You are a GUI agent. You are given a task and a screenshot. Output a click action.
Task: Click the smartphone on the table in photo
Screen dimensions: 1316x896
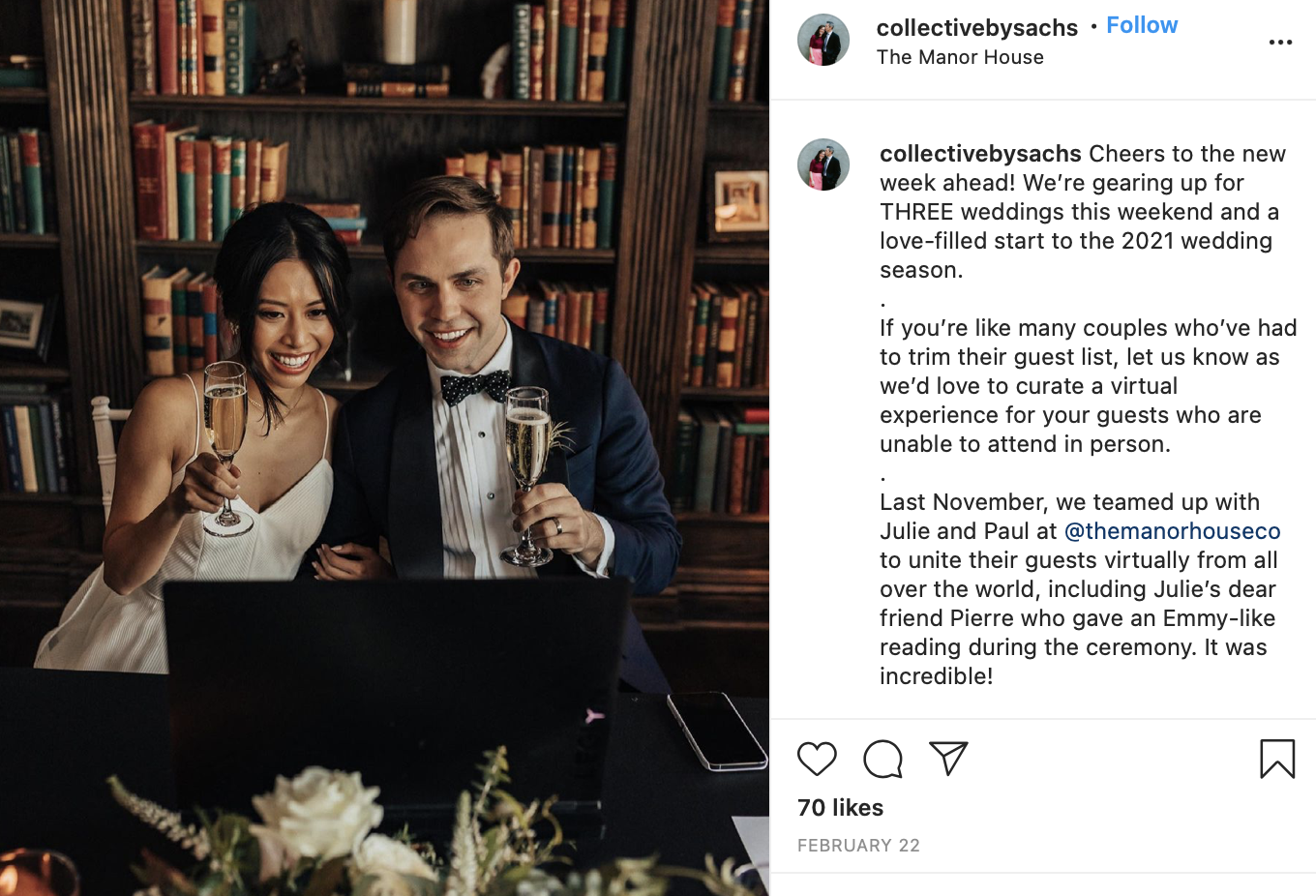pyautogui.click(x=716, y=731)
